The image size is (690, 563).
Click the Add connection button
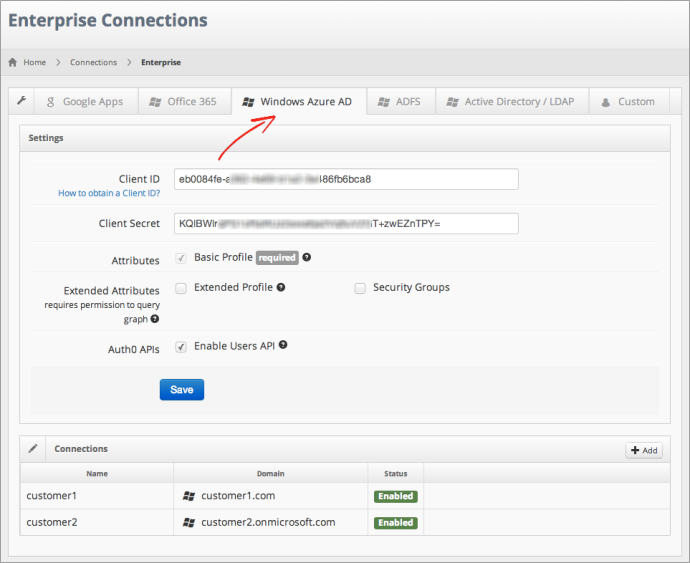pos(644,450)
